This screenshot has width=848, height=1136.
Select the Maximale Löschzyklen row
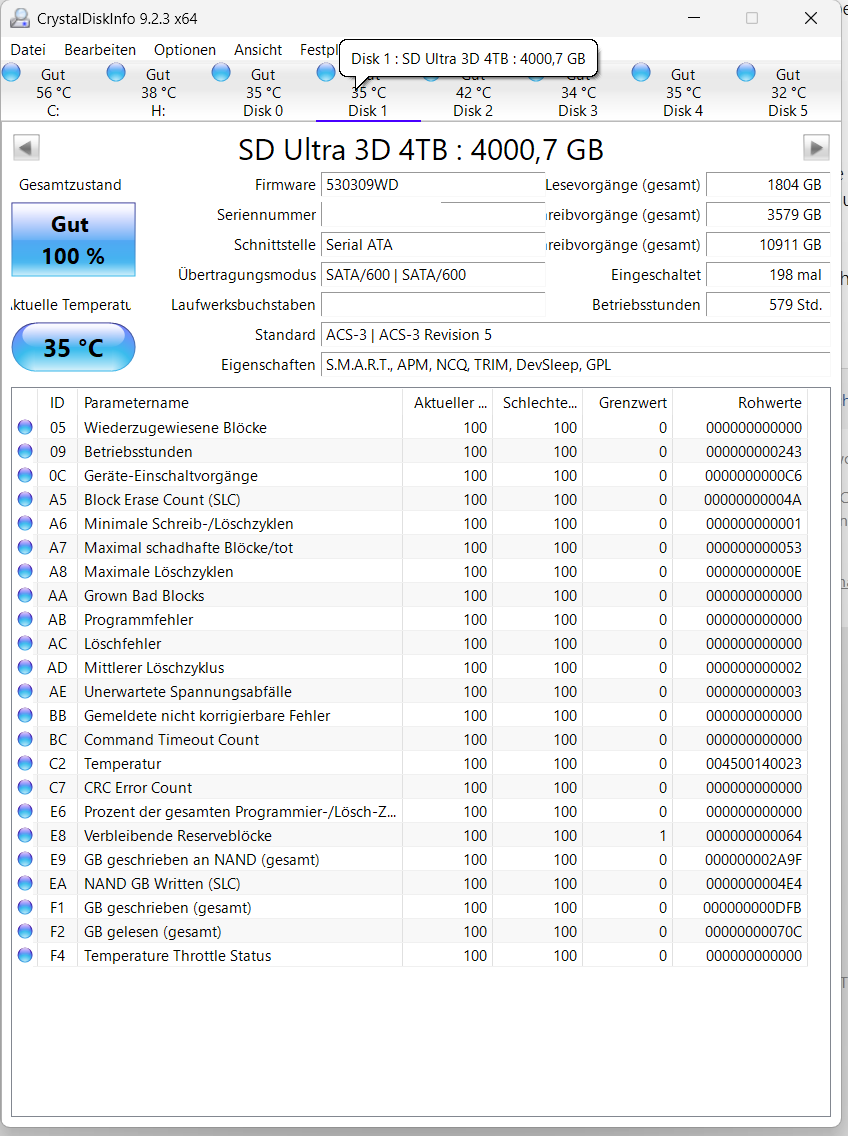410,572
